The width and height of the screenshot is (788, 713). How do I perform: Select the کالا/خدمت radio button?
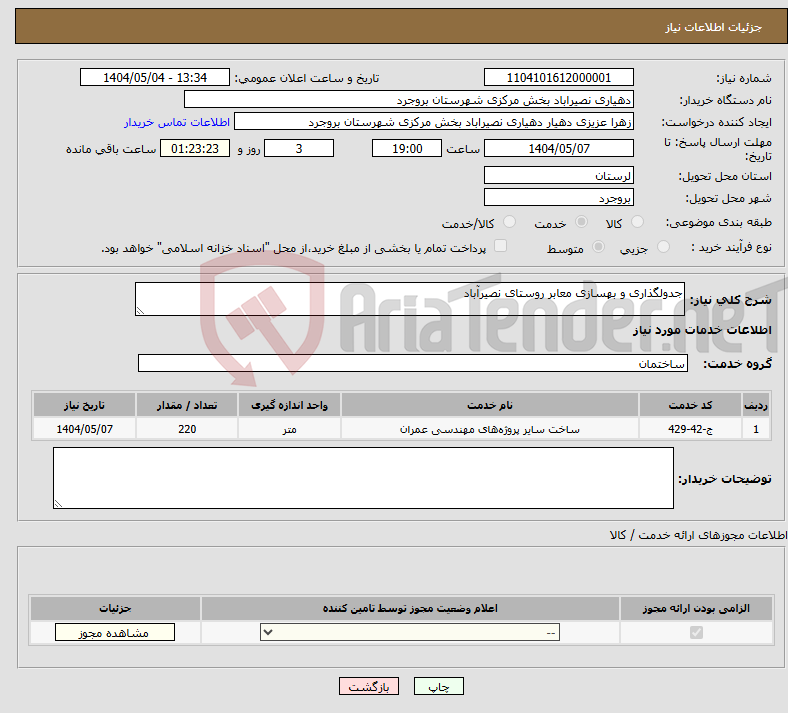[x=509, y=222]
